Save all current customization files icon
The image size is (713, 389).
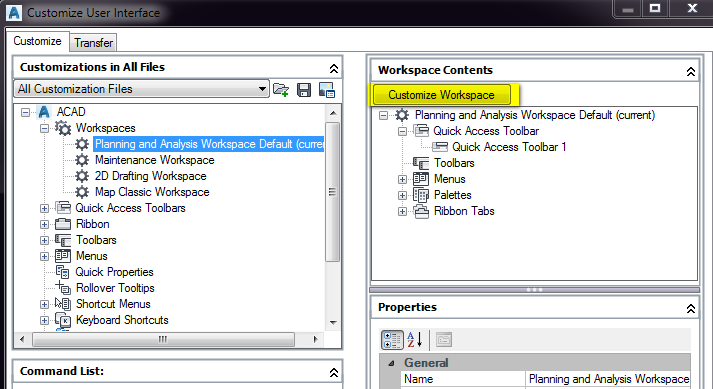304,90
